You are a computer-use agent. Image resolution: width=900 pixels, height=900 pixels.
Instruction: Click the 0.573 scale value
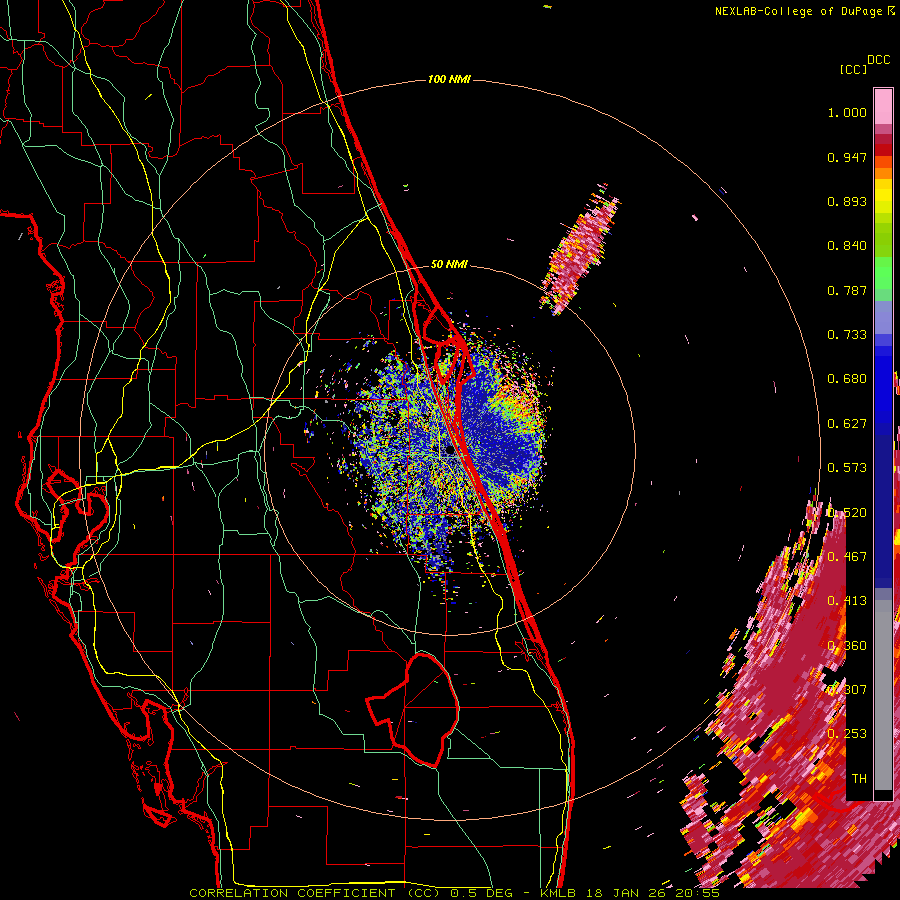[847, 468]
